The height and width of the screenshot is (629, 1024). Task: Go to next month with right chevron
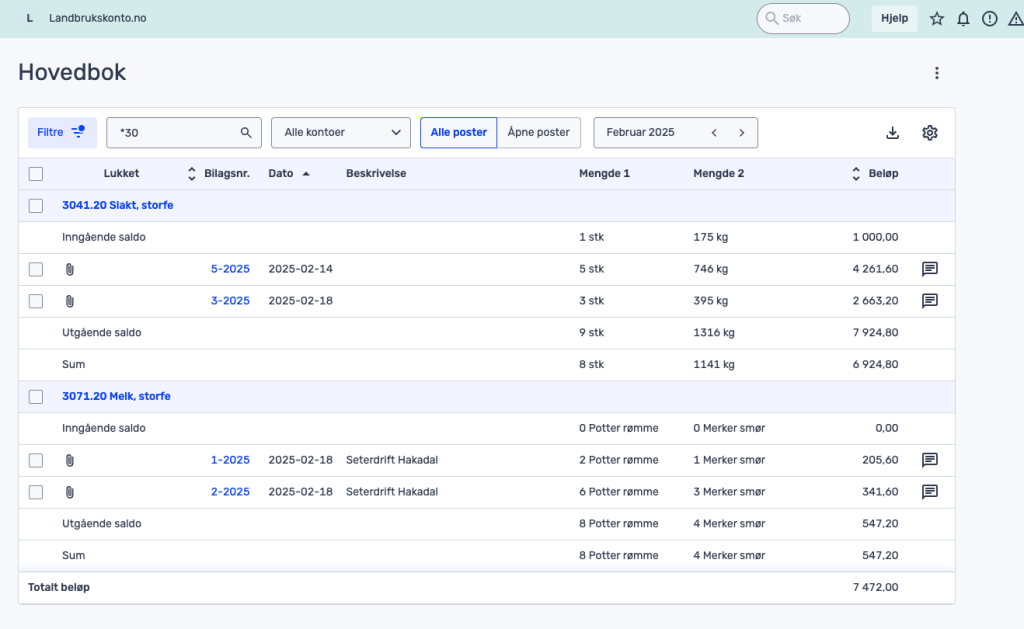pyautogui.click(x=742, y=133)
